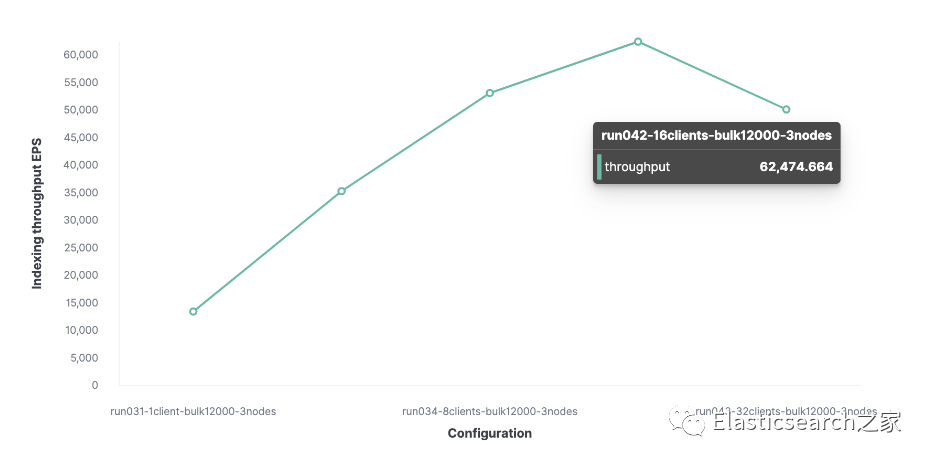The height and width of the screenshot is (463, 932).
Task: Click the run034 8-clients data point marker
Action: click(x=490, y=93)
